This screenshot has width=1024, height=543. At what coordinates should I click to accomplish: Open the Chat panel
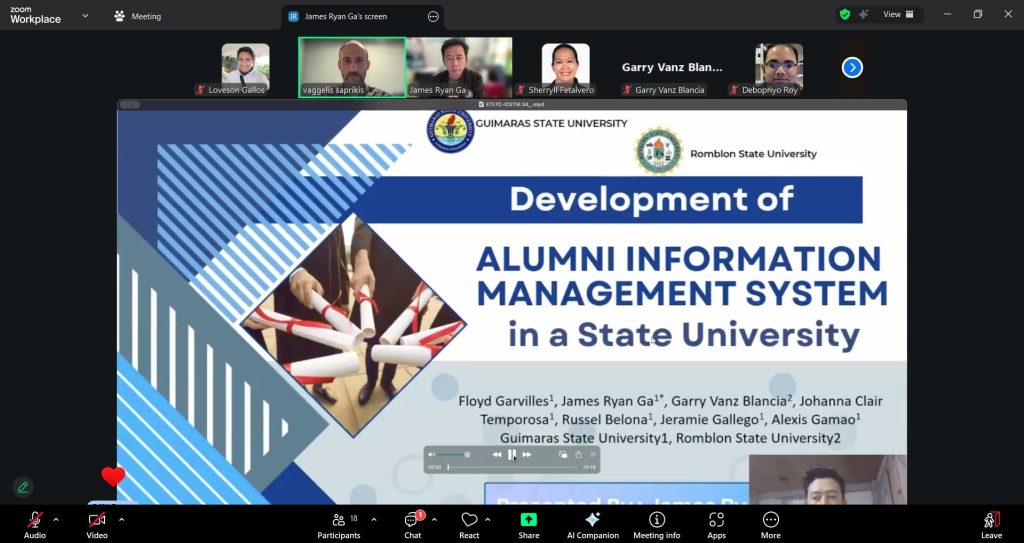click(x=412, y=522)
